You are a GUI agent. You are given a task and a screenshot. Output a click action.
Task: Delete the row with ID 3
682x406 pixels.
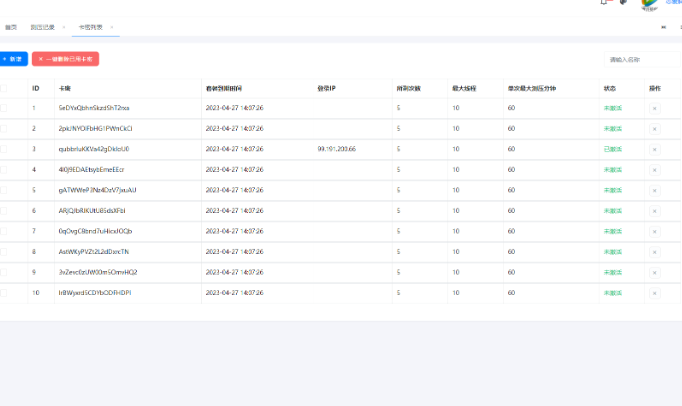pos(655,149)
